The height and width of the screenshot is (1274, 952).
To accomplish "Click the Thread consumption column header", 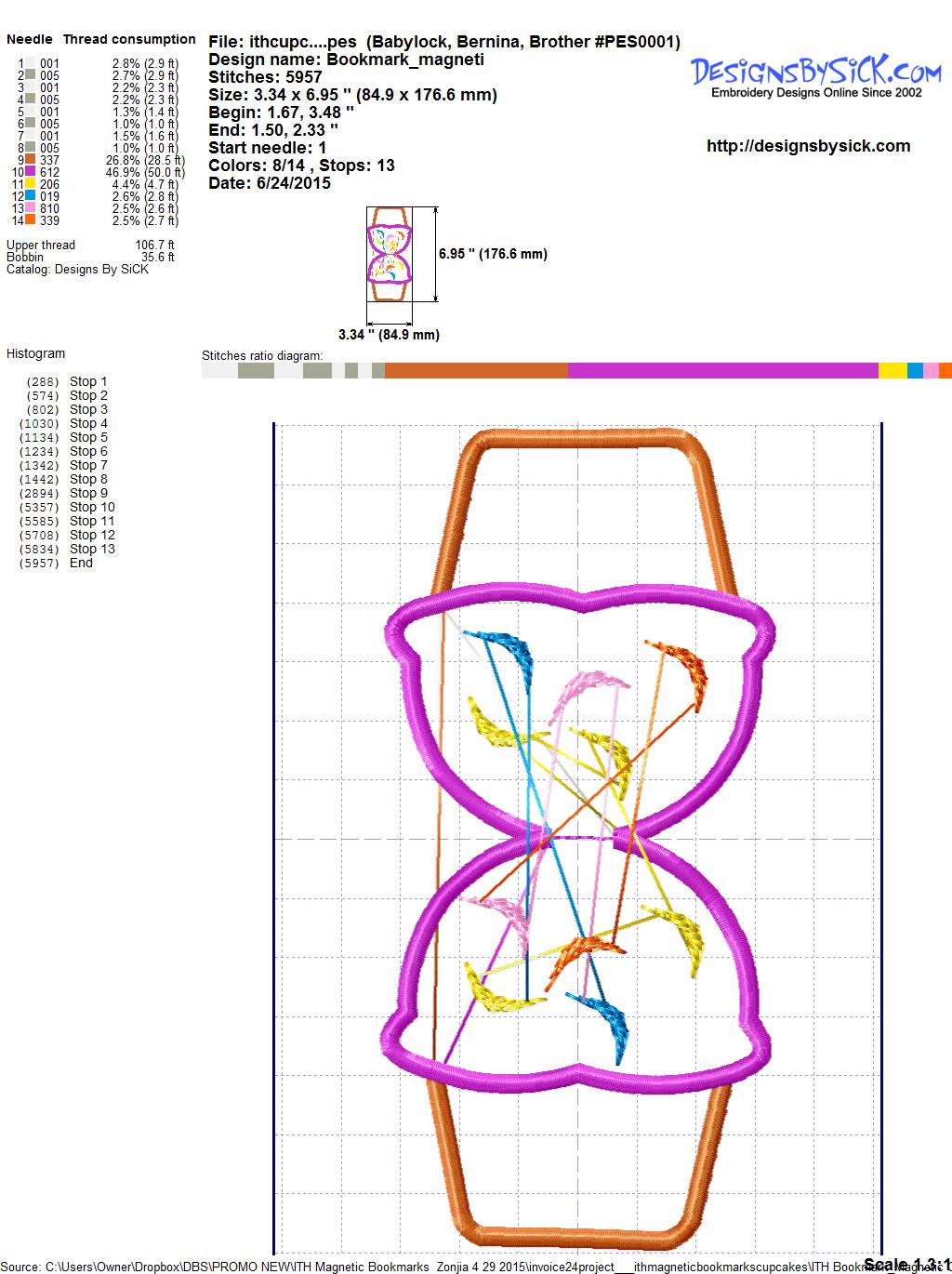I will (129, 39).
